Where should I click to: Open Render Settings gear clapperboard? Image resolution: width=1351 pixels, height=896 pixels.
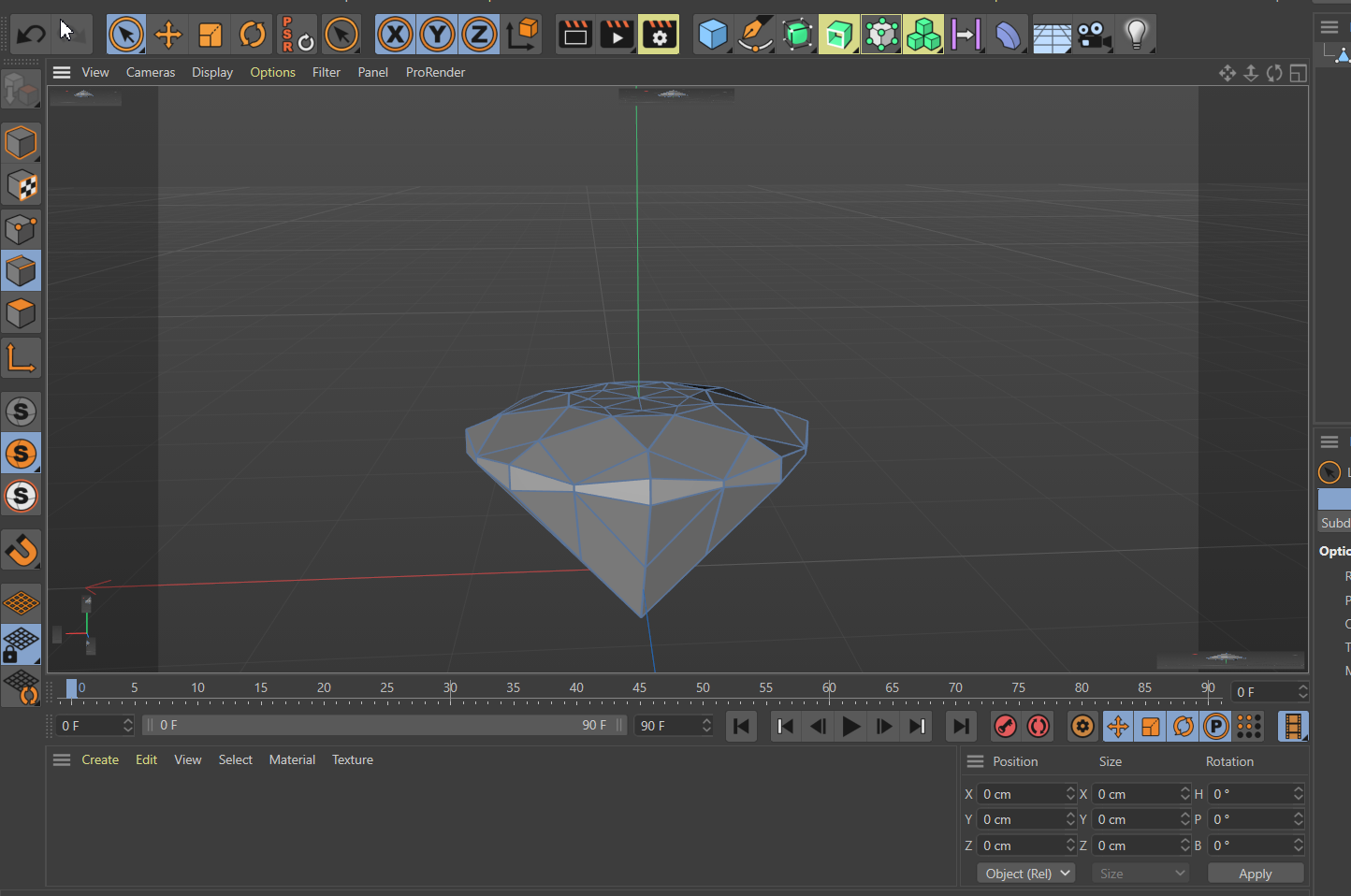[659, 36]
